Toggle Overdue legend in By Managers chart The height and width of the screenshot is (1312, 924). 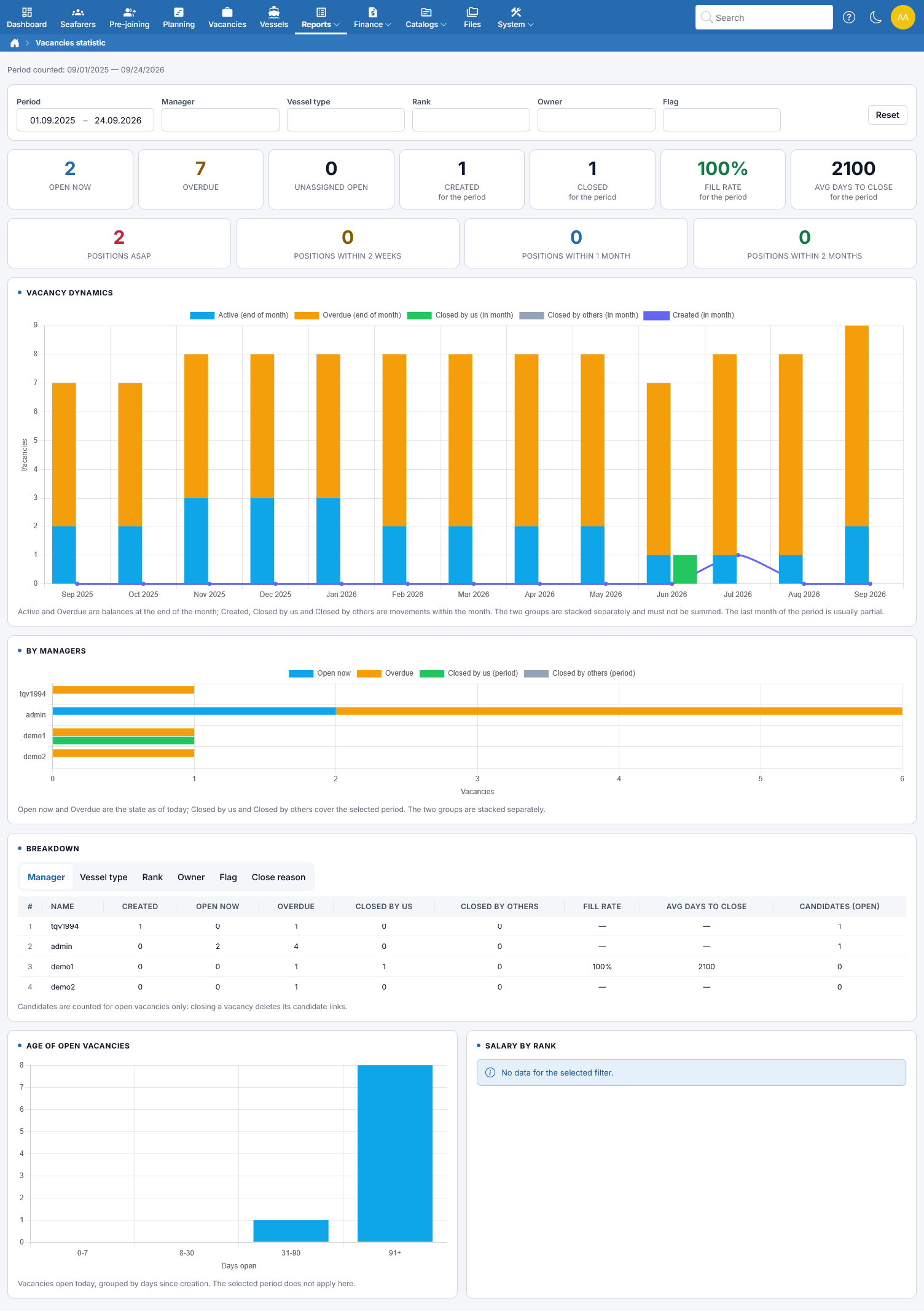tap(385, 673)
